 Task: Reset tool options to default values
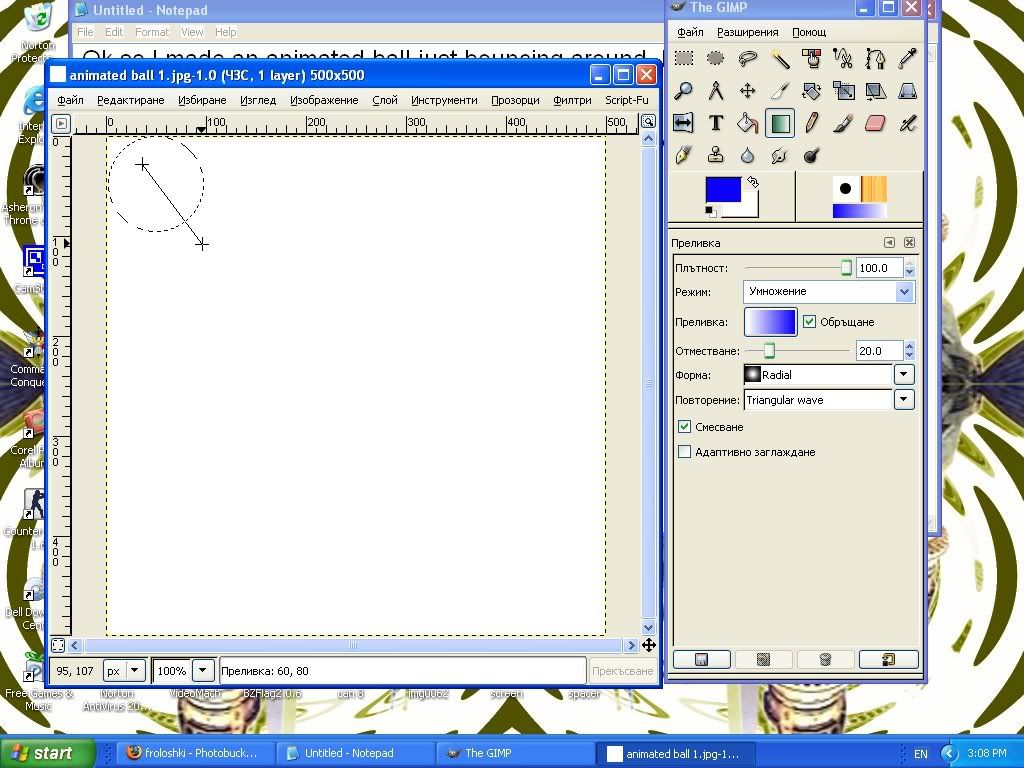point(888,659)
